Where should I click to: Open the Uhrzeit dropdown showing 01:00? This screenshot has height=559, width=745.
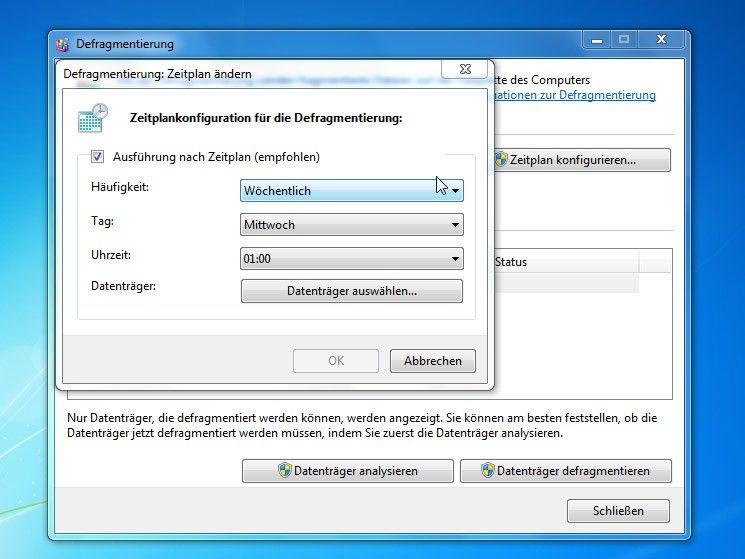[x=352, y=259]
